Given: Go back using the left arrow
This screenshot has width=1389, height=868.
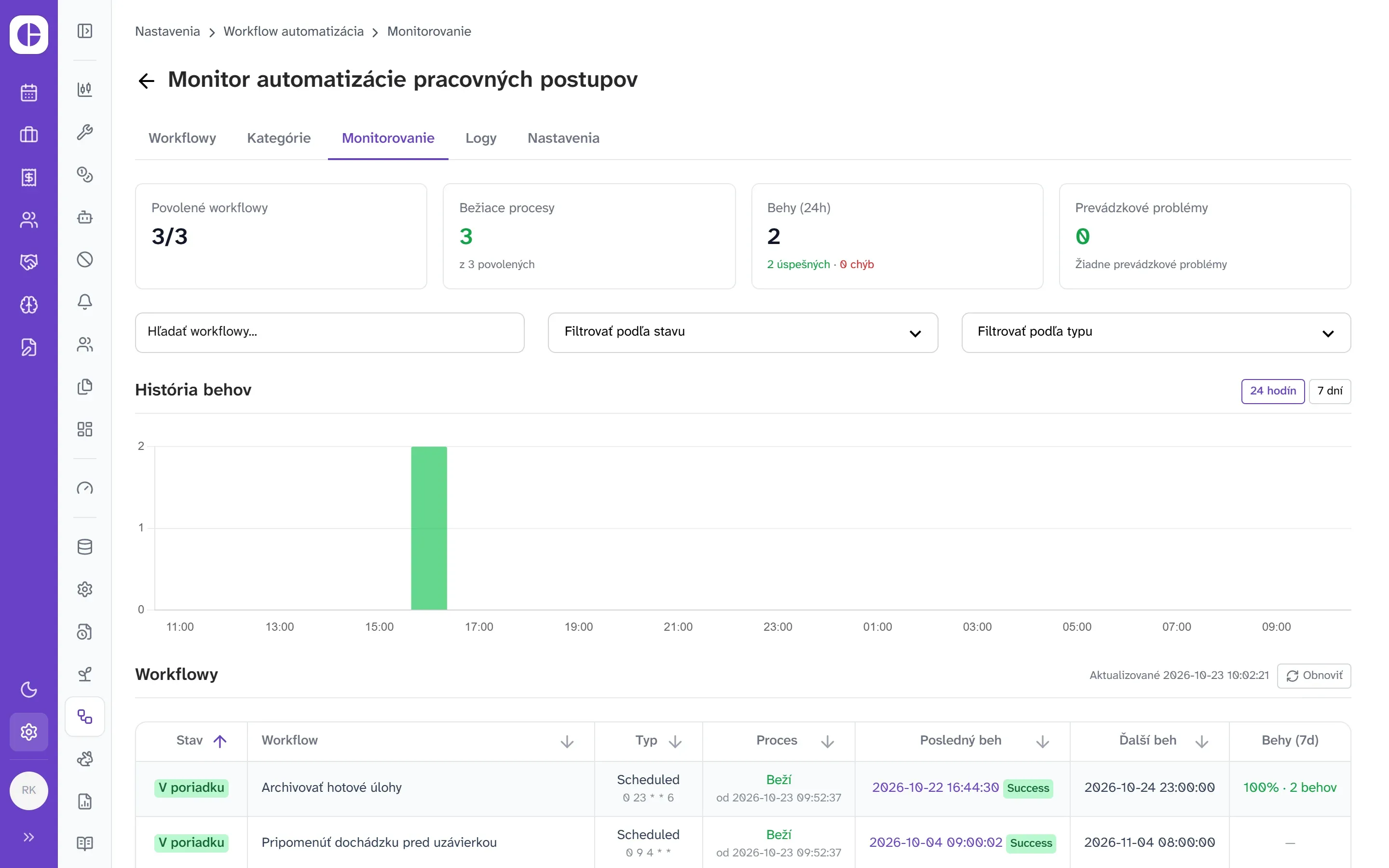Looking at the screenshot, I should [x=146, y=81].
